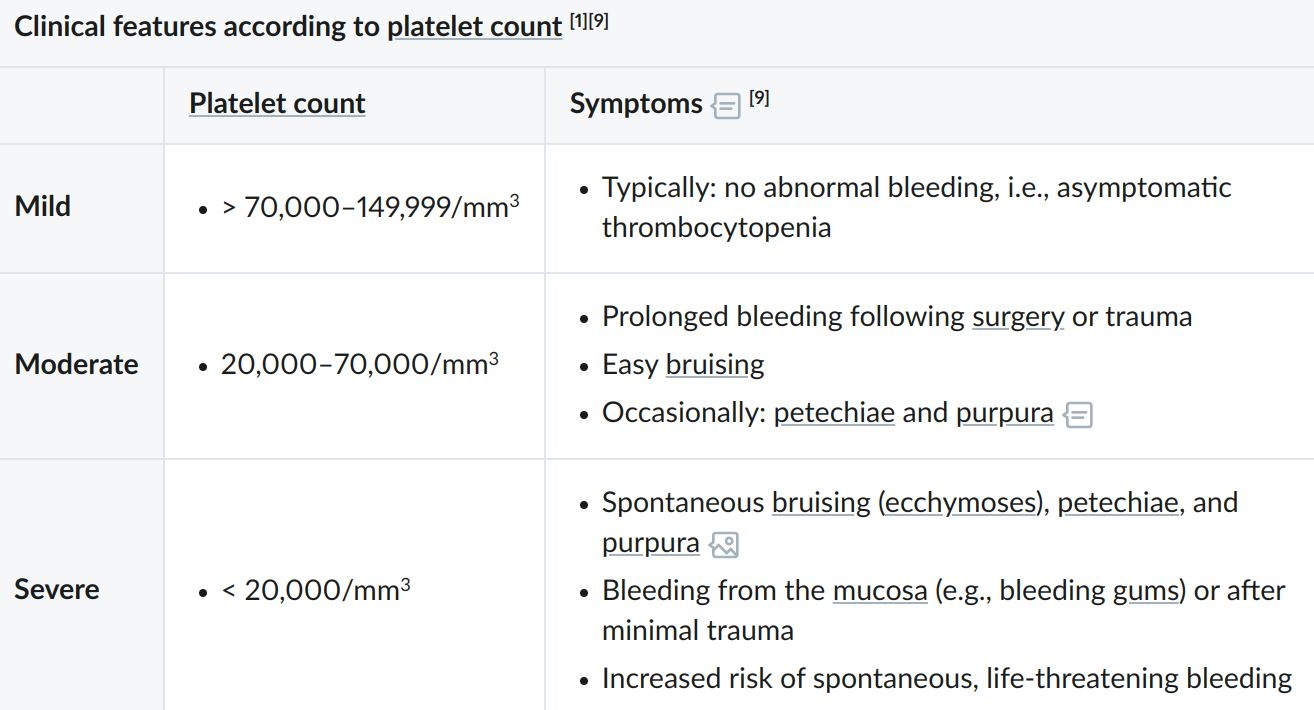Viewport: 1314px width, 710px height.
Task: Open citation [1] in the table title
Action: 579,21
